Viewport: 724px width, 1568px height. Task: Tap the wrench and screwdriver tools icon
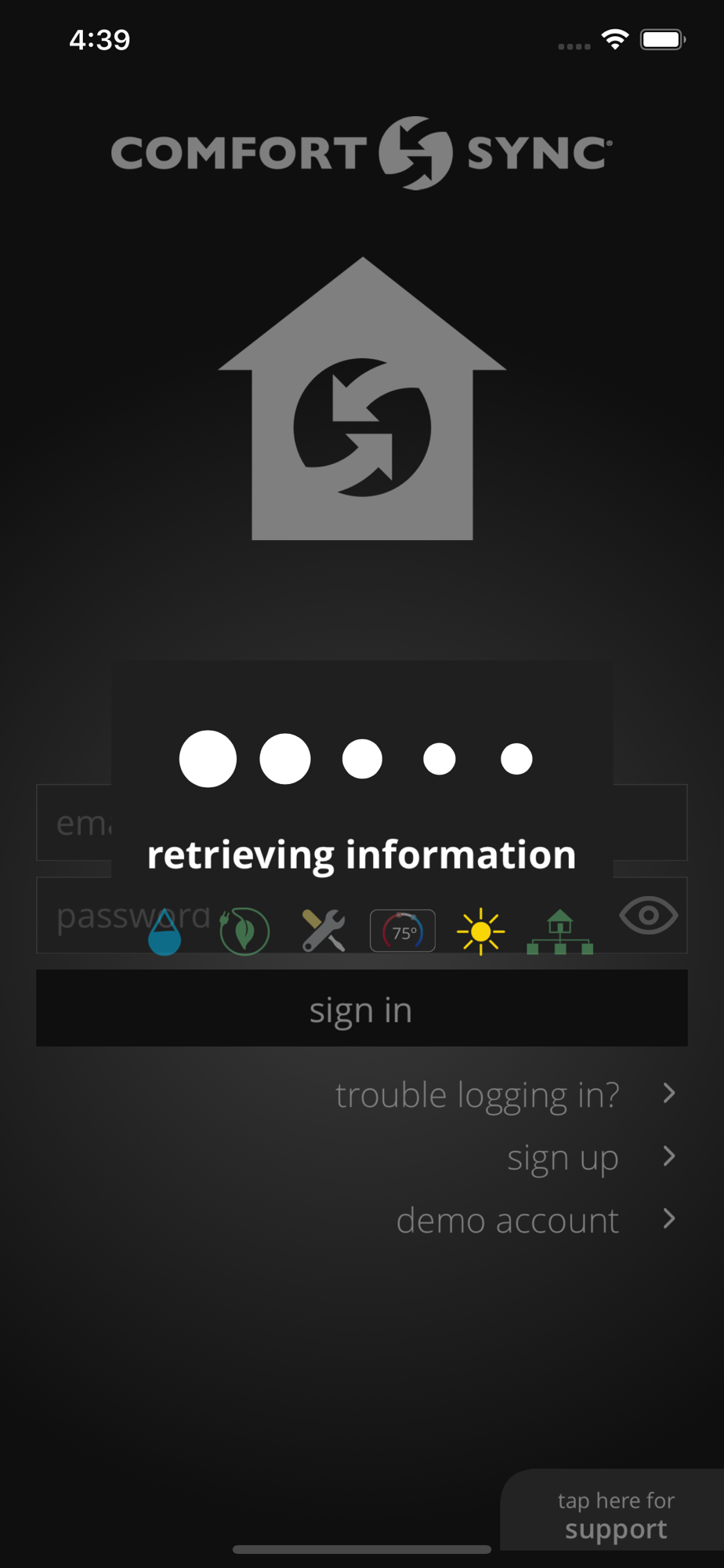point(324,931)
